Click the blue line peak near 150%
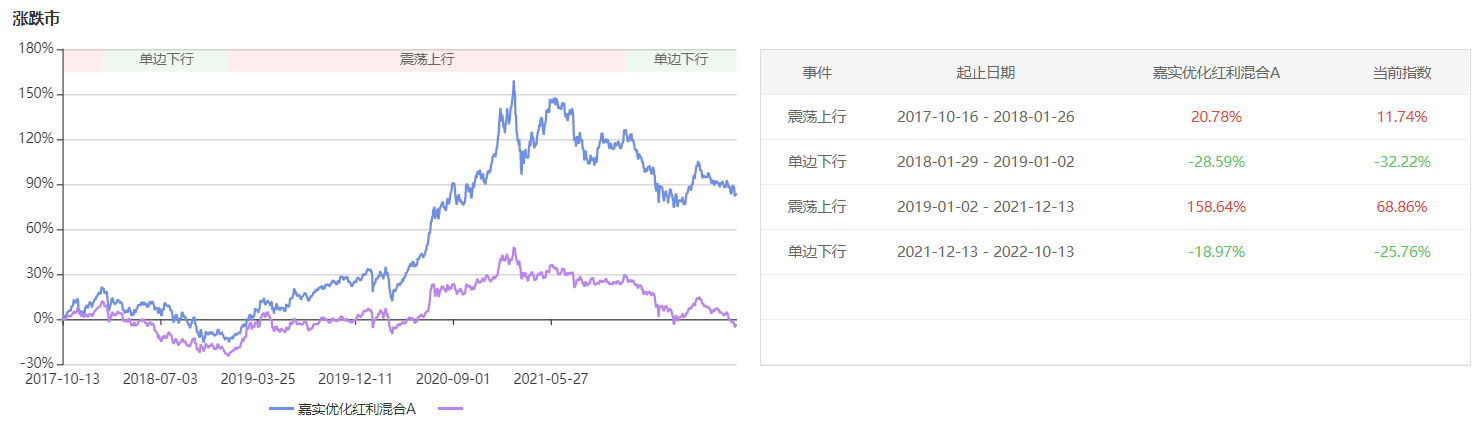The width and height of the screenshot is (1483, 428). 514,83
